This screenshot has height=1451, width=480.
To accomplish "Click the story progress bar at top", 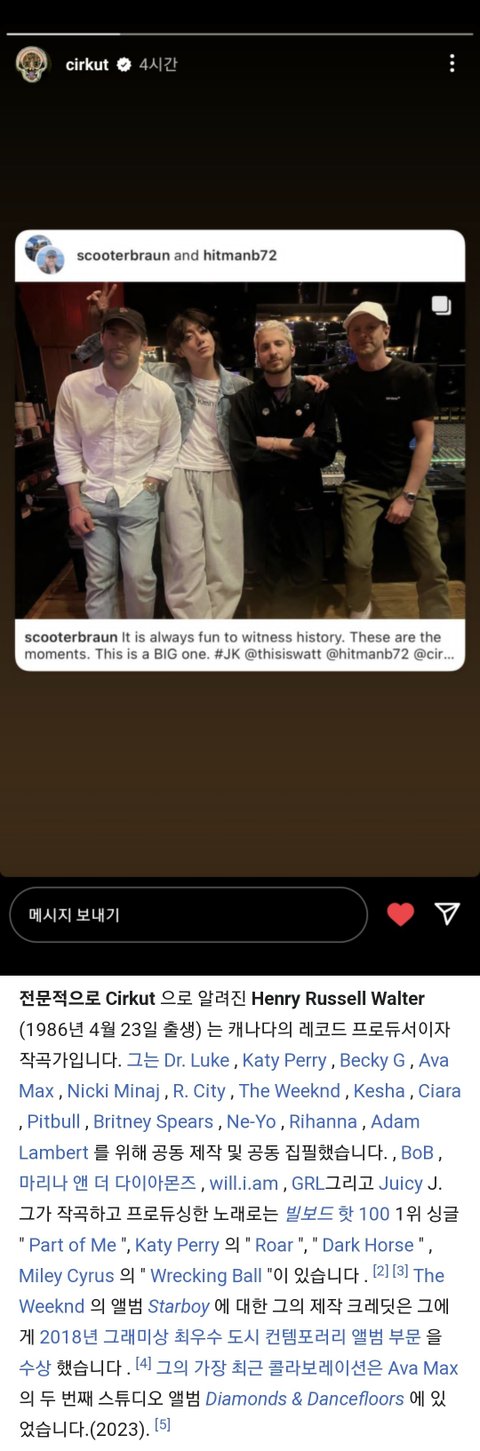I will 240,34.
